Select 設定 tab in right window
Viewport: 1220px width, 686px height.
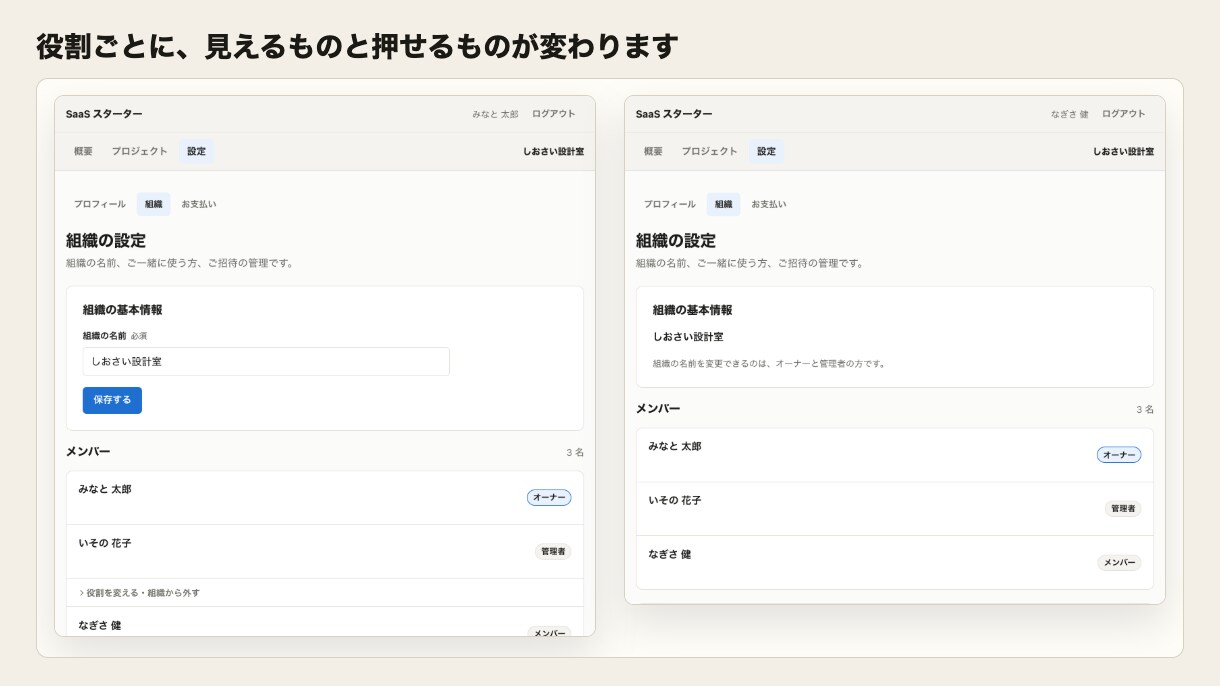(766, 152)
